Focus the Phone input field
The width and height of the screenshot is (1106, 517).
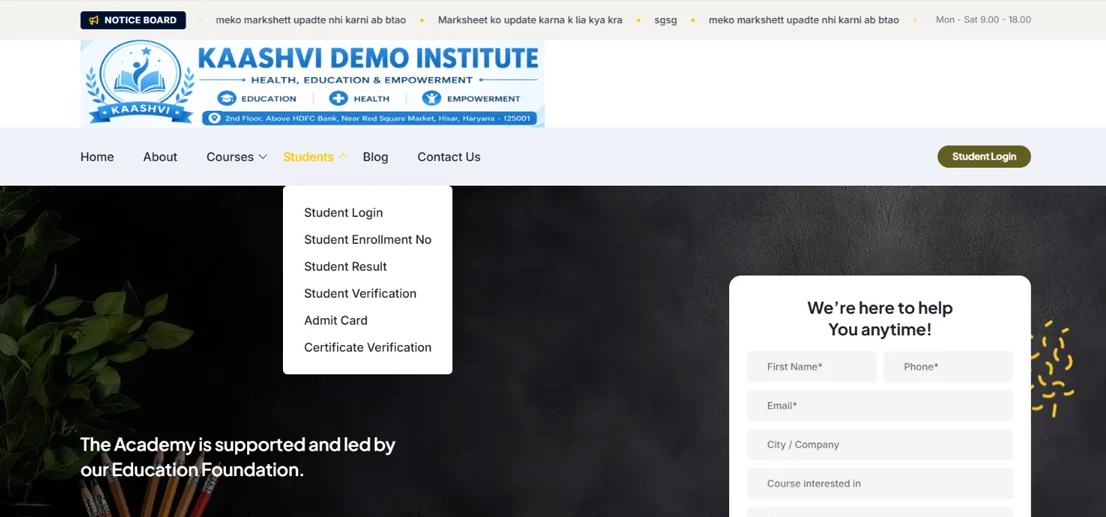948,367
